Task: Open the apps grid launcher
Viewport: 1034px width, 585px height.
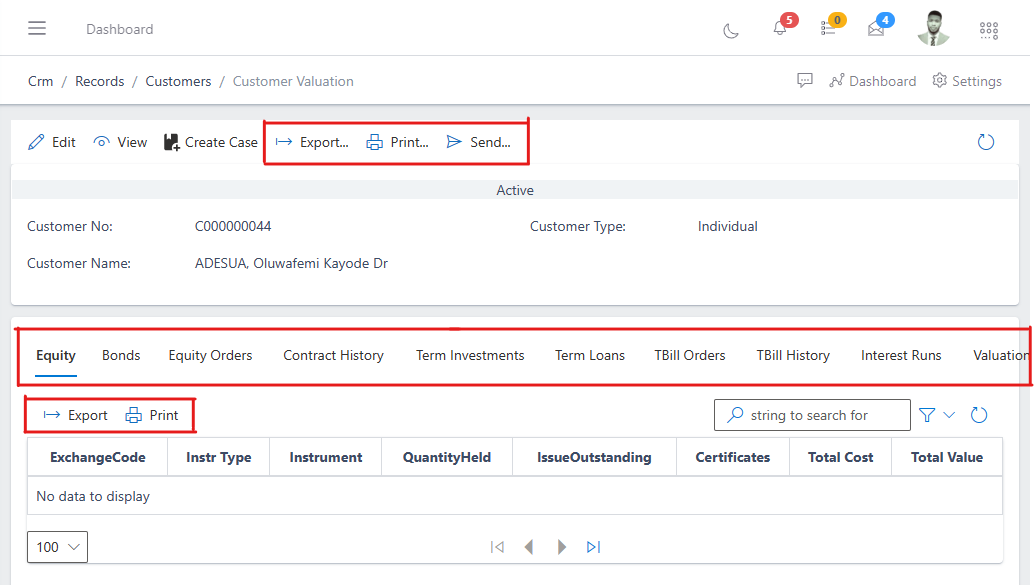Action: (x=988, y=30)
